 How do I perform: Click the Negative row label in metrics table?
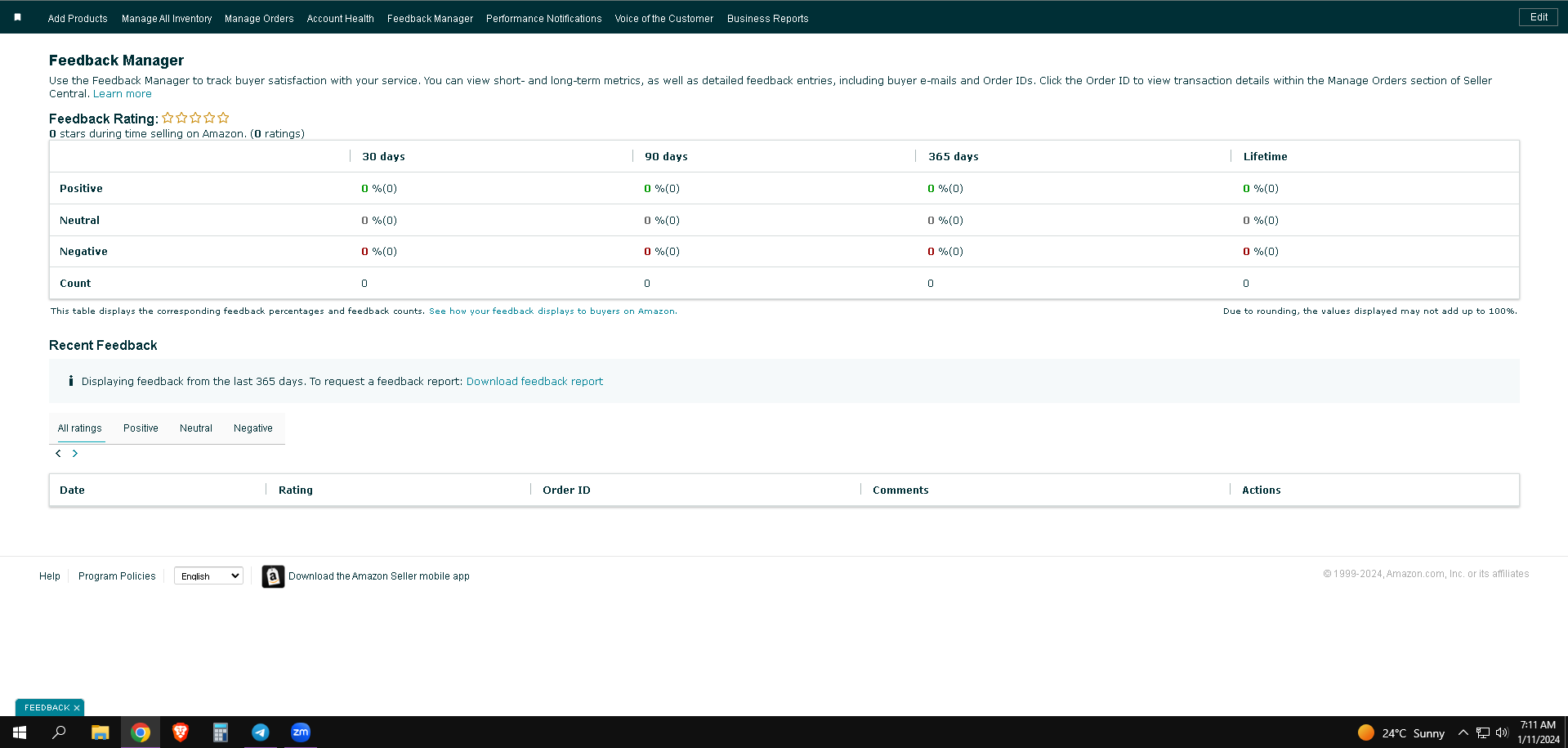pos(83,252)
